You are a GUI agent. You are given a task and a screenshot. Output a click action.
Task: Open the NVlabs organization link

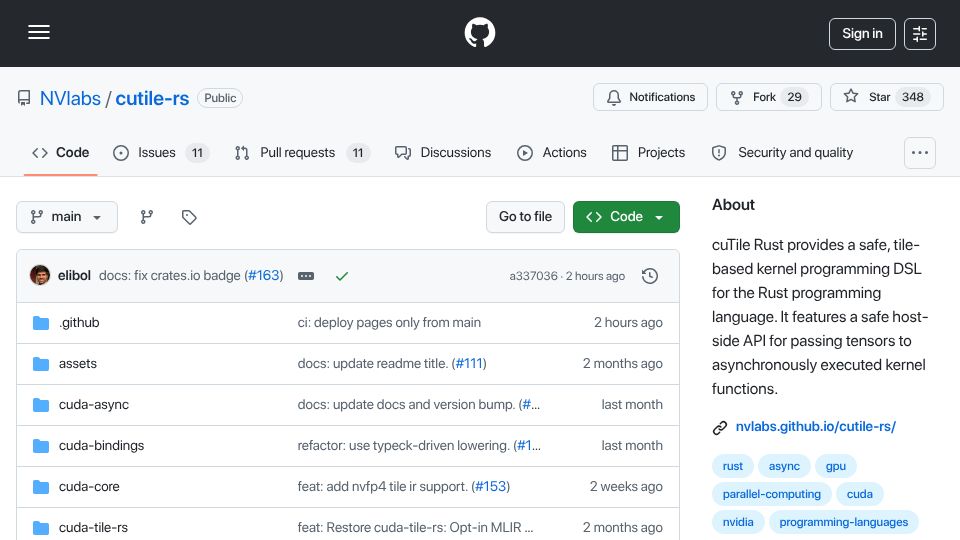[x=70, y=98]
